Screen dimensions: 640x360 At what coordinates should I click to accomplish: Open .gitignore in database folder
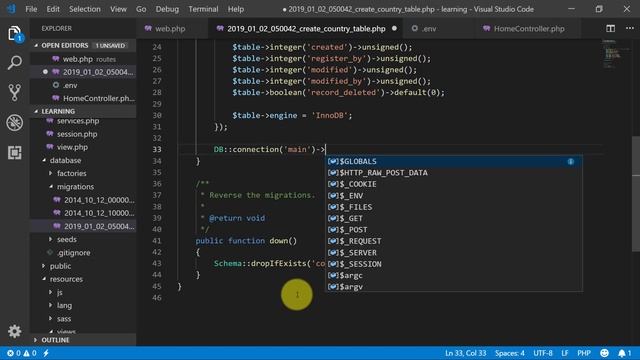click(83, 253)
